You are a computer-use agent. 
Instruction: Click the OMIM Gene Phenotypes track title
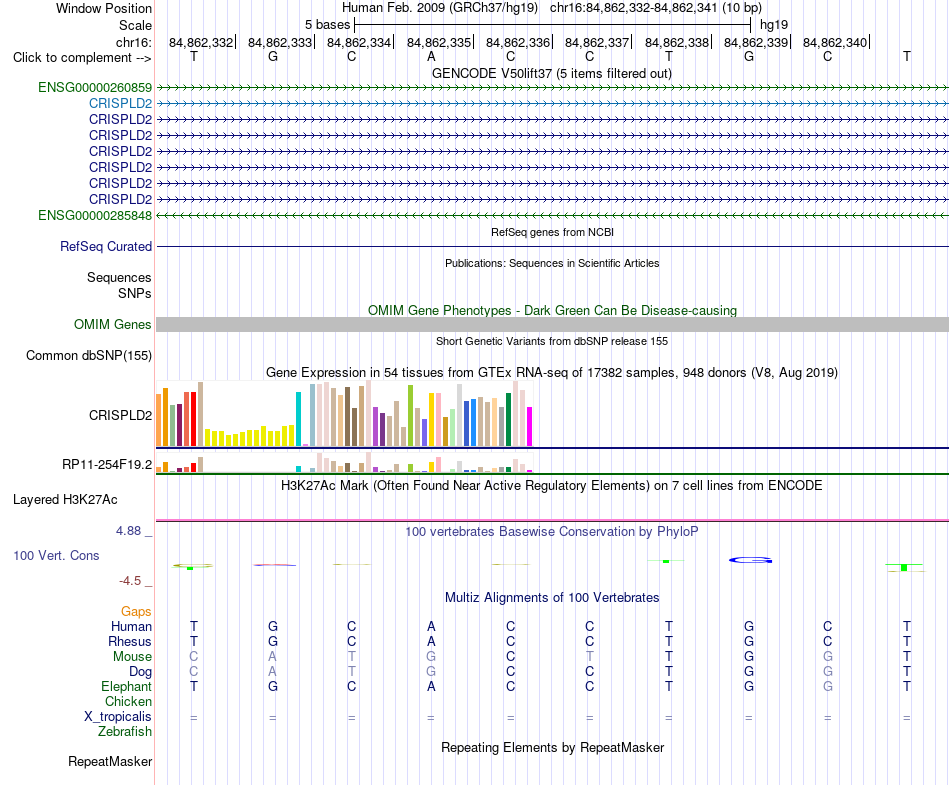(553, 311)
